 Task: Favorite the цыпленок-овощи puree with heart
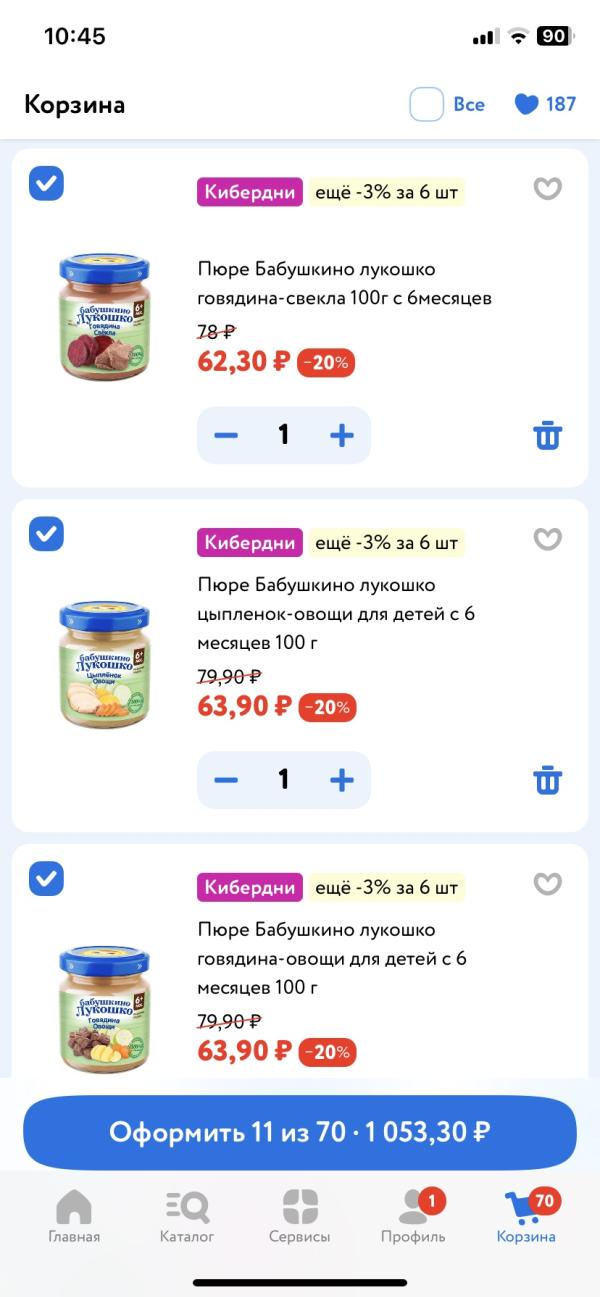click(x=547, y=540)
